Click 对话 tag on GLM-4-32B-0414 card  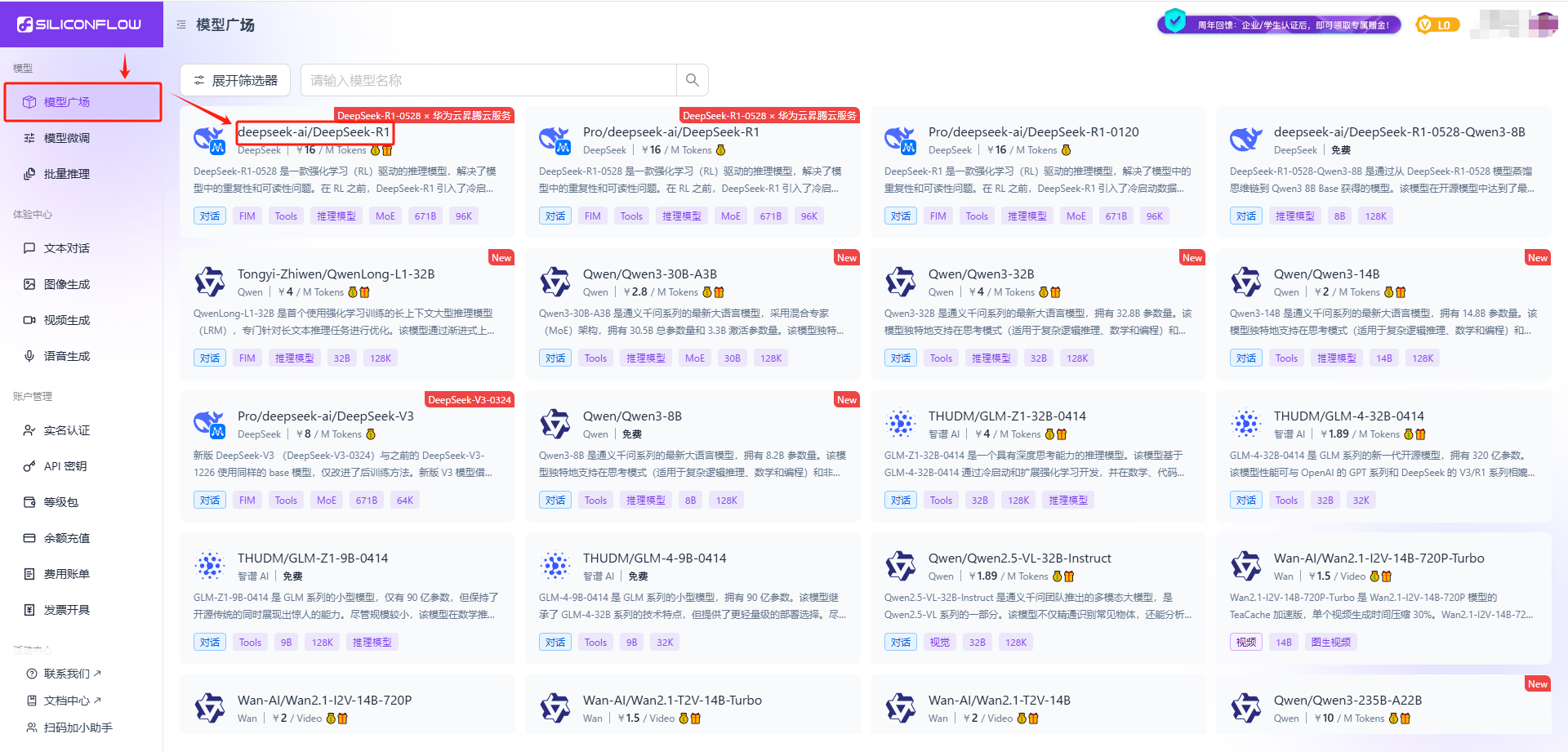coord(1246,500)
